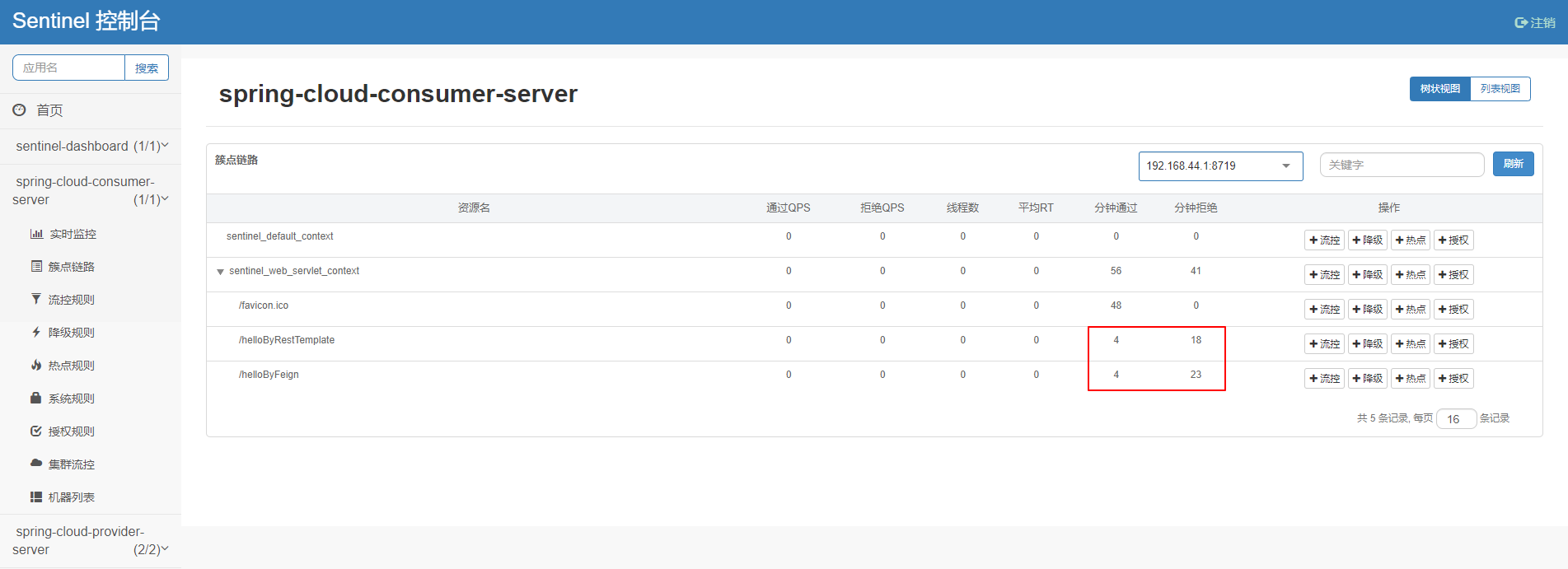Add 流控 rule for sentinel_default_context
Image resolution: width=1568 pixels, height=569 pixels.
click(x=1325, y=240)
